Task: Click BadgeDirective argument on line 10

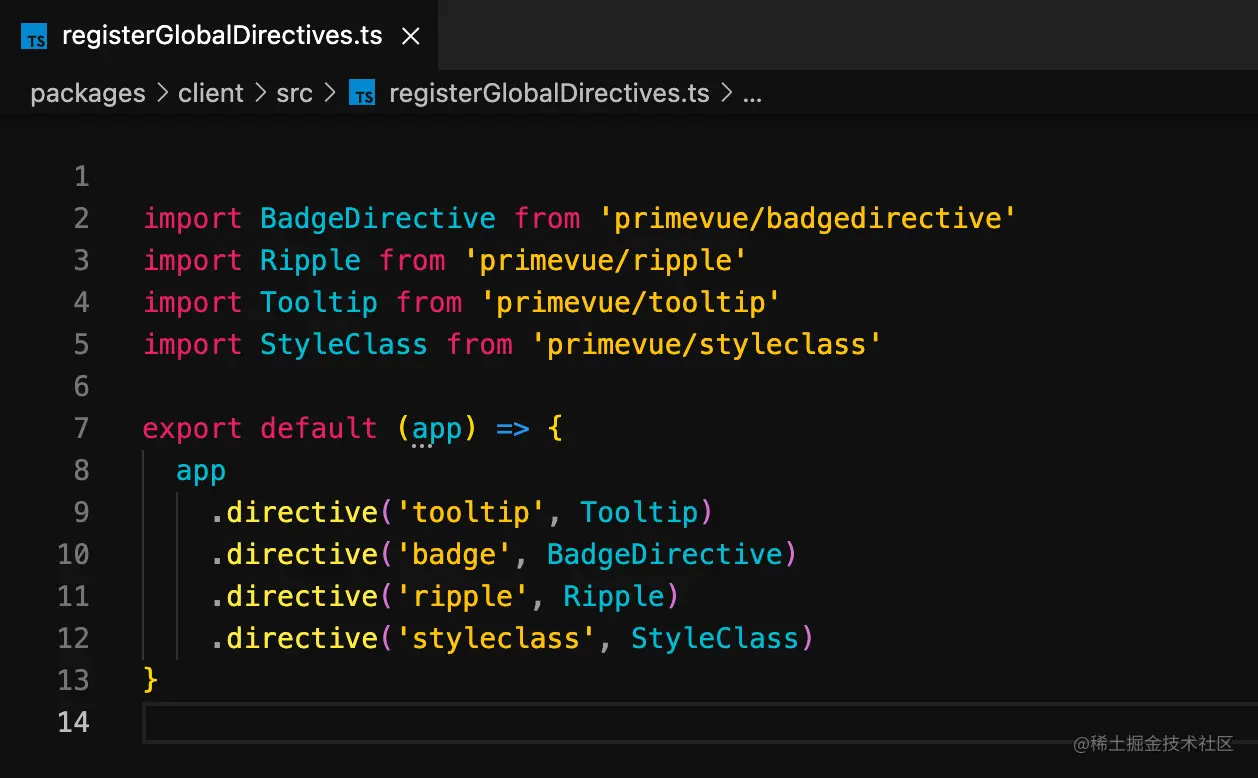Action: [664, 555]
